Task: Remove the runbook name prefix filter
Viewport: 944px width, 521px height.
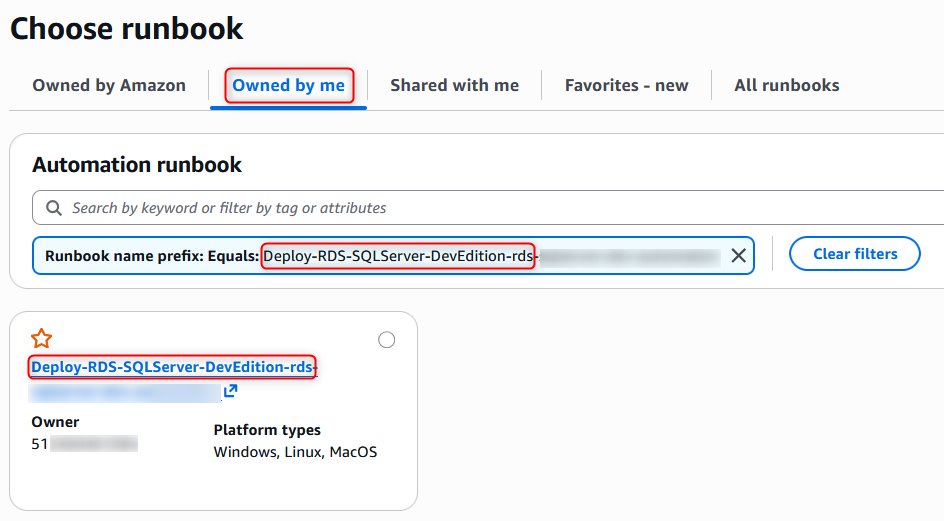Action: 739,255
